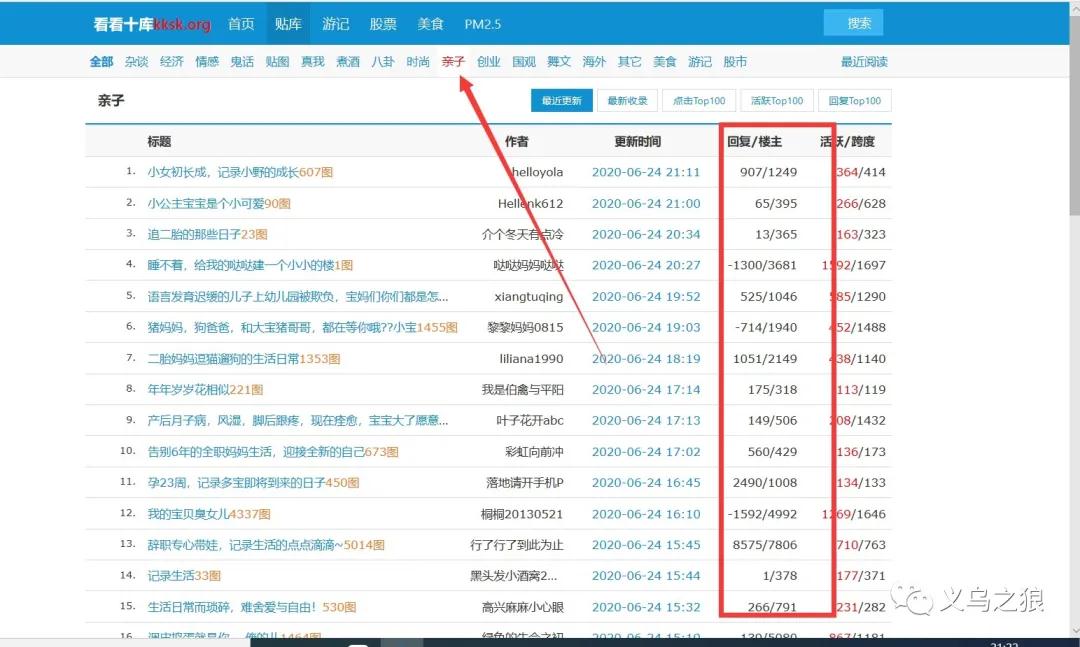Open the 股票 top navigation item
The width and height of the screenshot is (1080, 647).
[x=383, y=24]
